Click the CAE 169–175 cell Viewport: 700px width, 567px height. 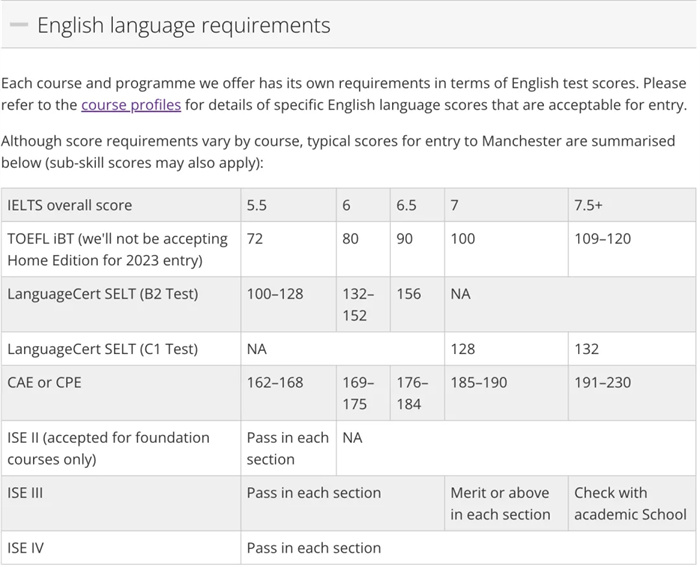click(x=363, y=393)
